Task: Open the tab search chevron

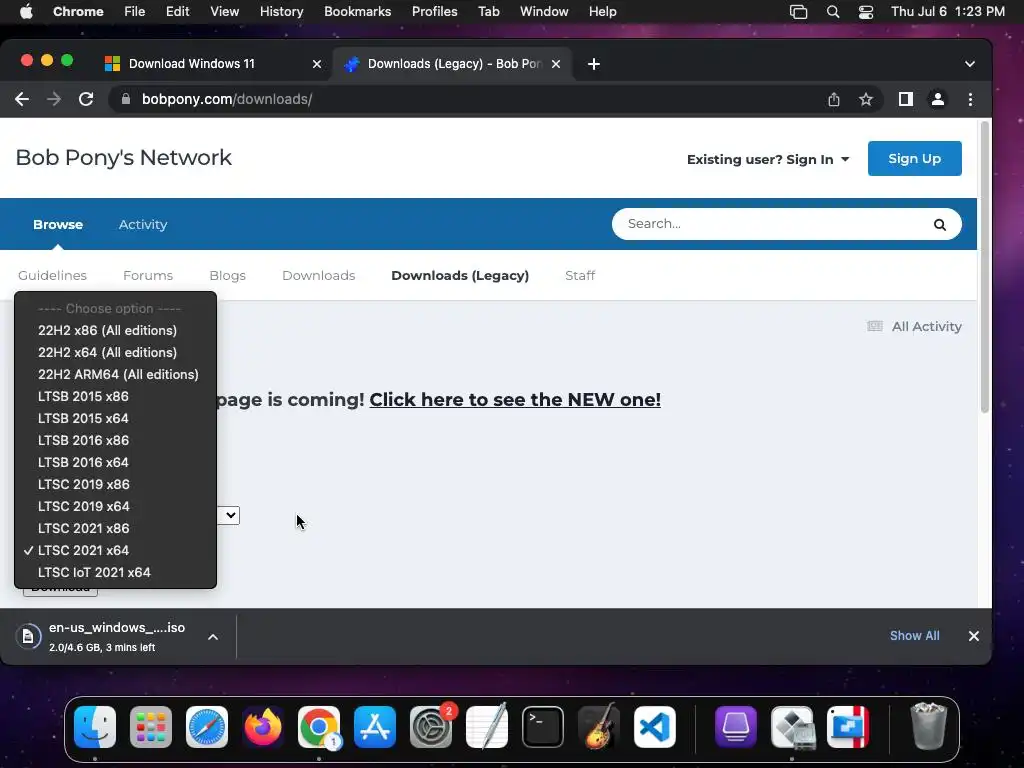Action: [x=970, y=64]
